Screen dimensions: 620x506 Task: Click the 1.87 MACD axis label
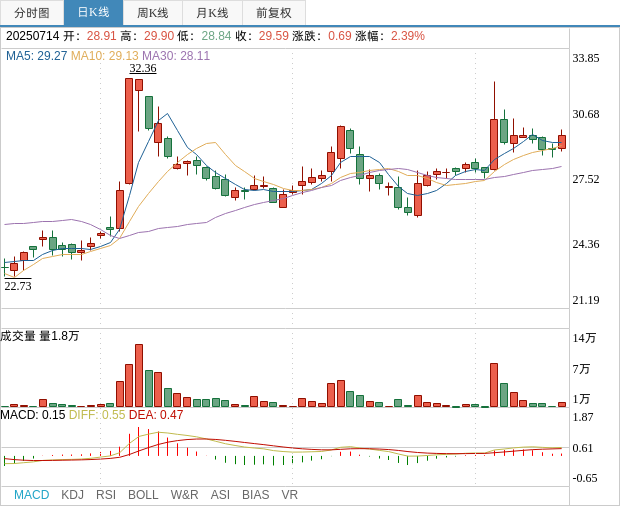pyautogui.click(x=583, y=417)
